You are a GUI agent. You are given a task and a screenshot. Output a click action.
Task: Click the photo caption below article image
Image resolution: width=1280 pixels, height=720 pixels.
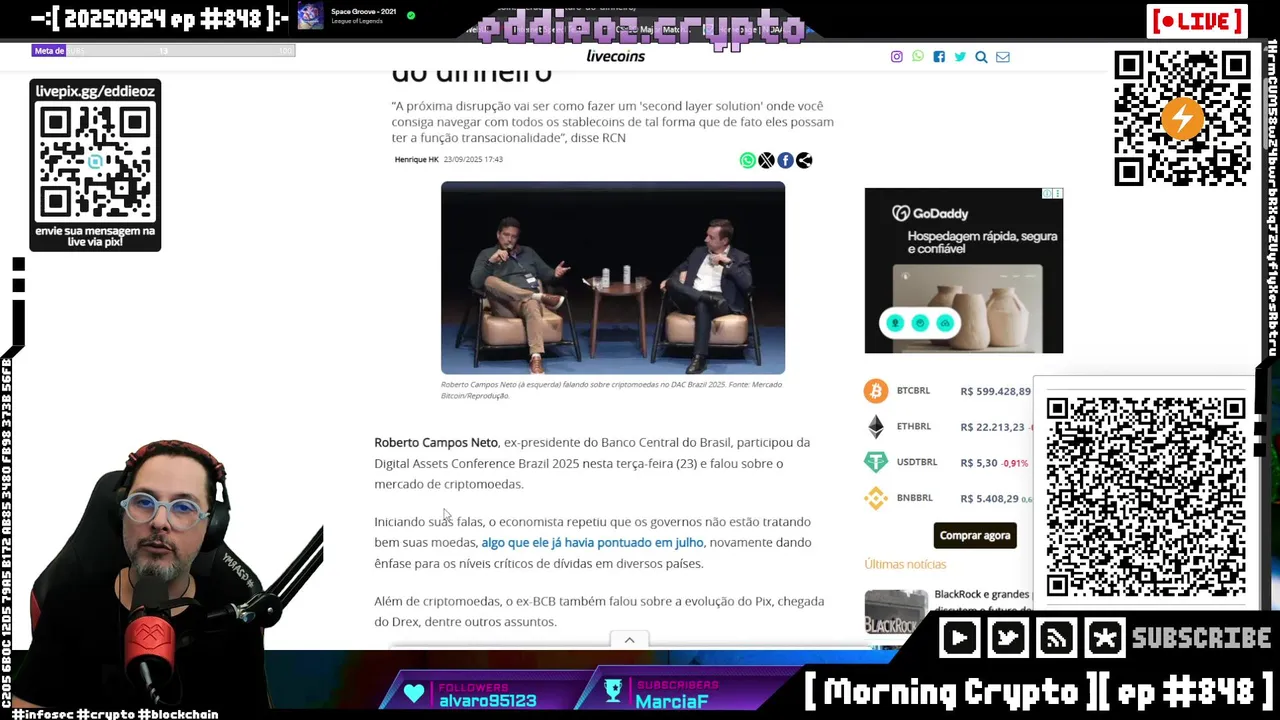(x=611, y=390)
